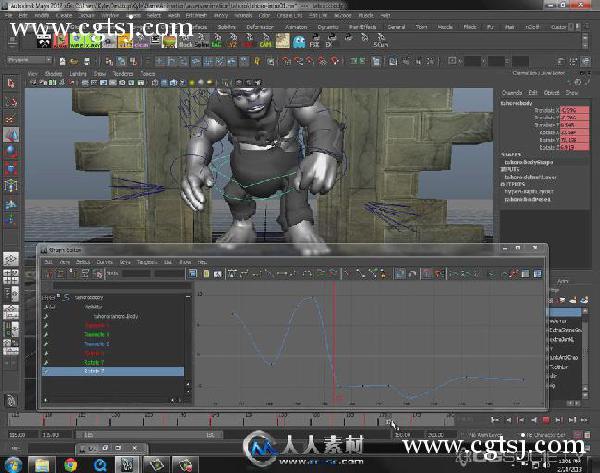Click tahoro:bodyShape under Shapes in Channel Box
The height and width of the screenshot is (473, 600).
point(528,162)
